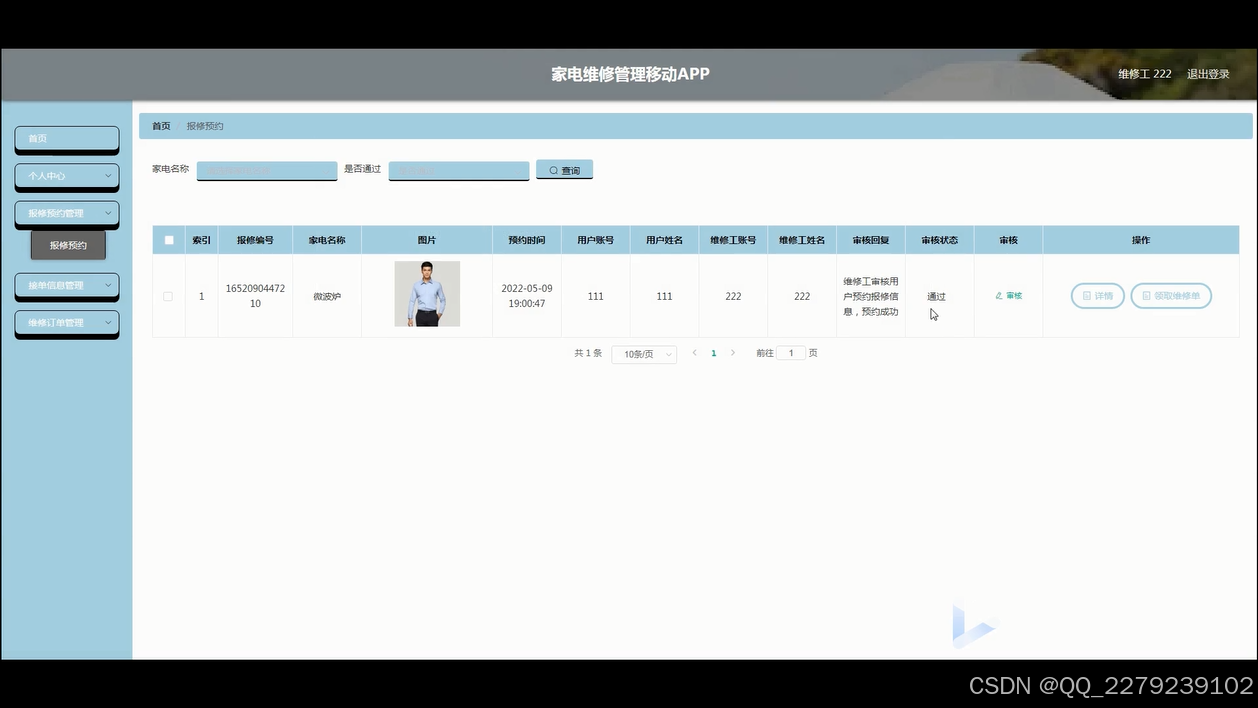Switch to the 报修预约 breadcrumb tab
This screenshot has height=708, width=1258.
tap(204, 125)
